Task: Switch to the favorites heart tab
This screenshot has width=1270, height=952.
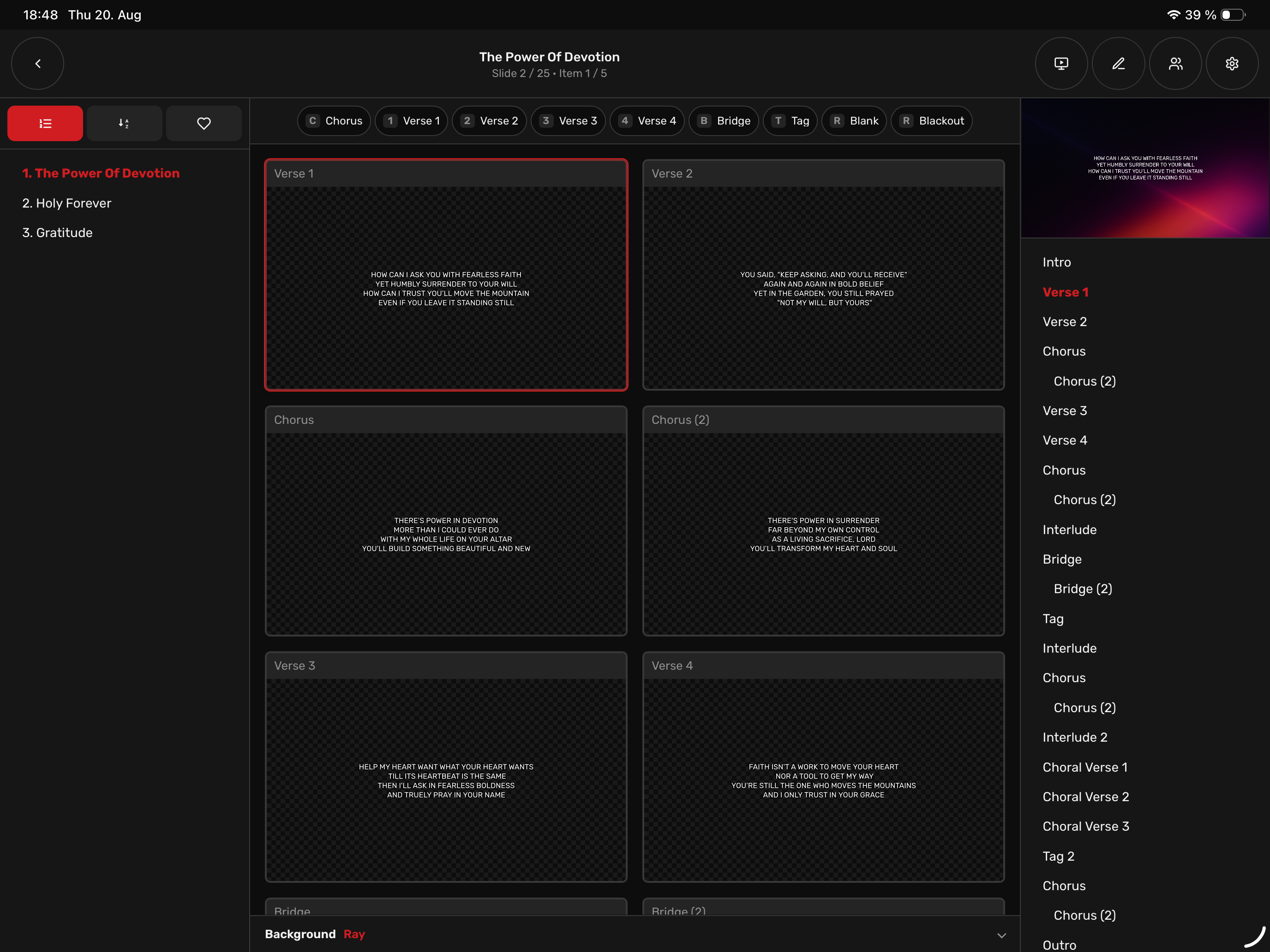Action: point(204,123)
